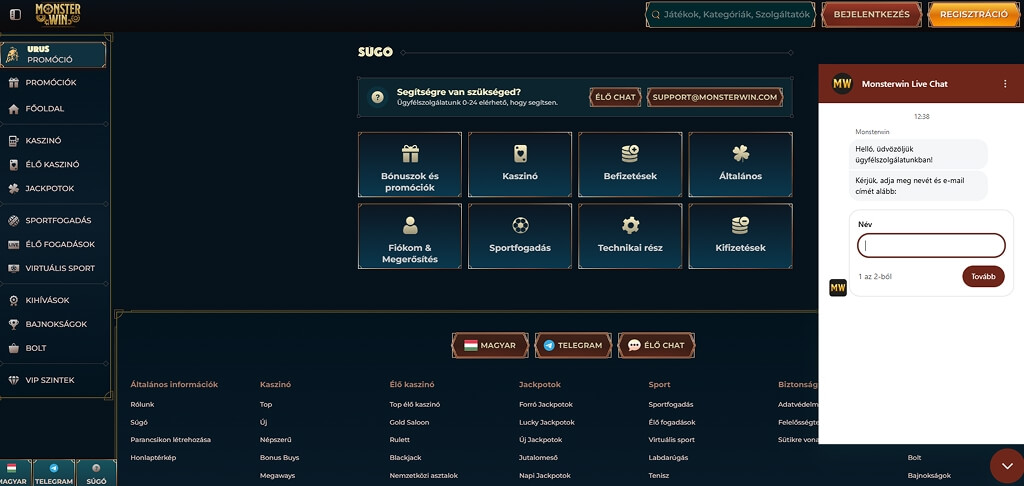Click support@monsterwin.com email button

(715, 97)
